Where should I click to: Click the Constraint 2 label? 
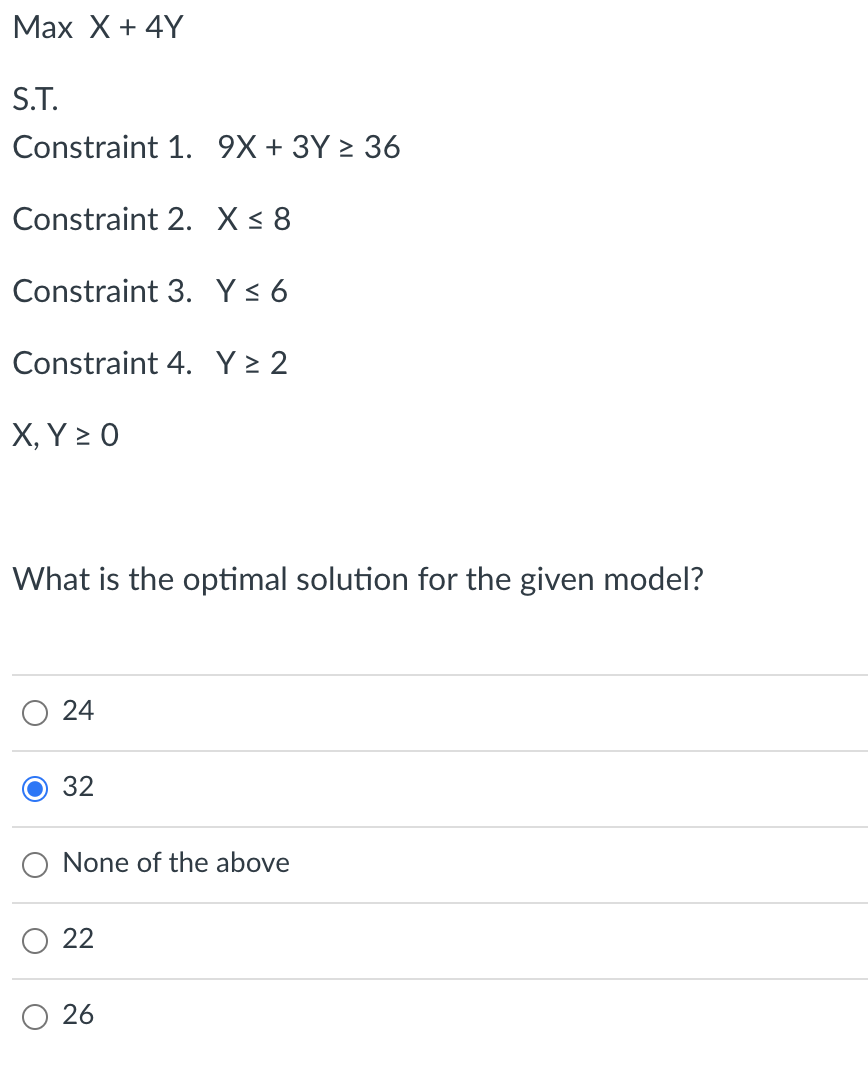tap(102, 219)
